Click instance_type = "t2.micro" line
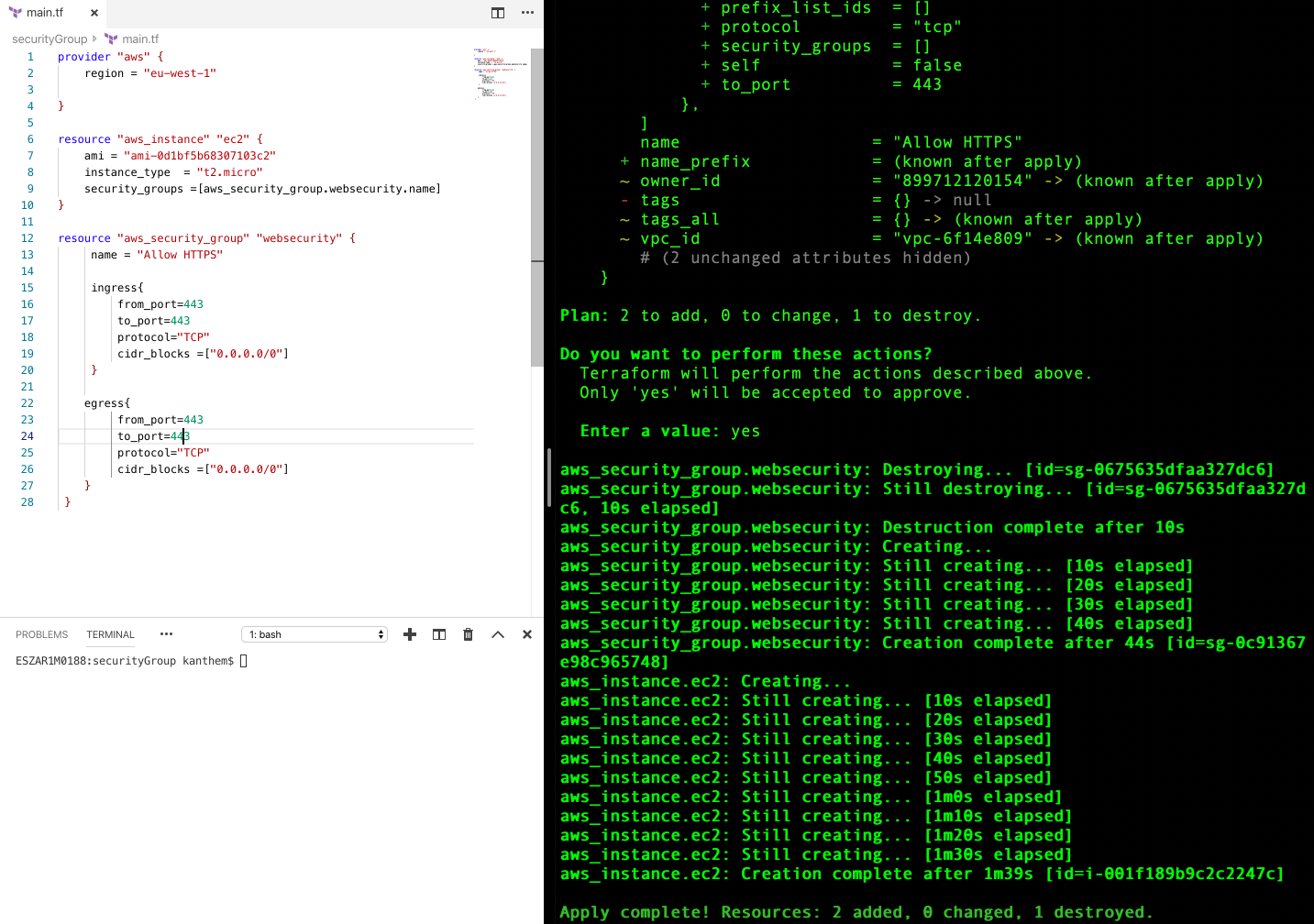 (x=173, y=172)
